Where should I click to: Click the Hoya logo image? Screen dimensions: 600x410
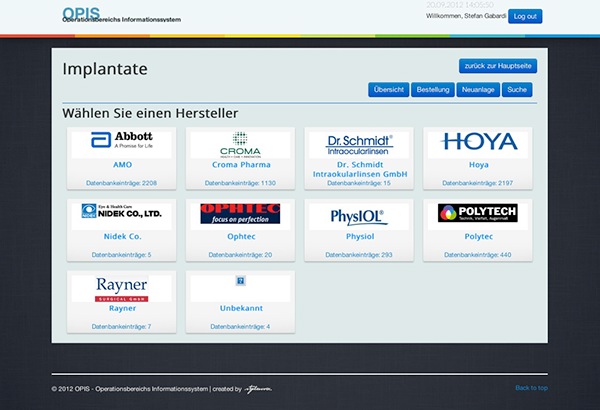click(x=479, y=141)
